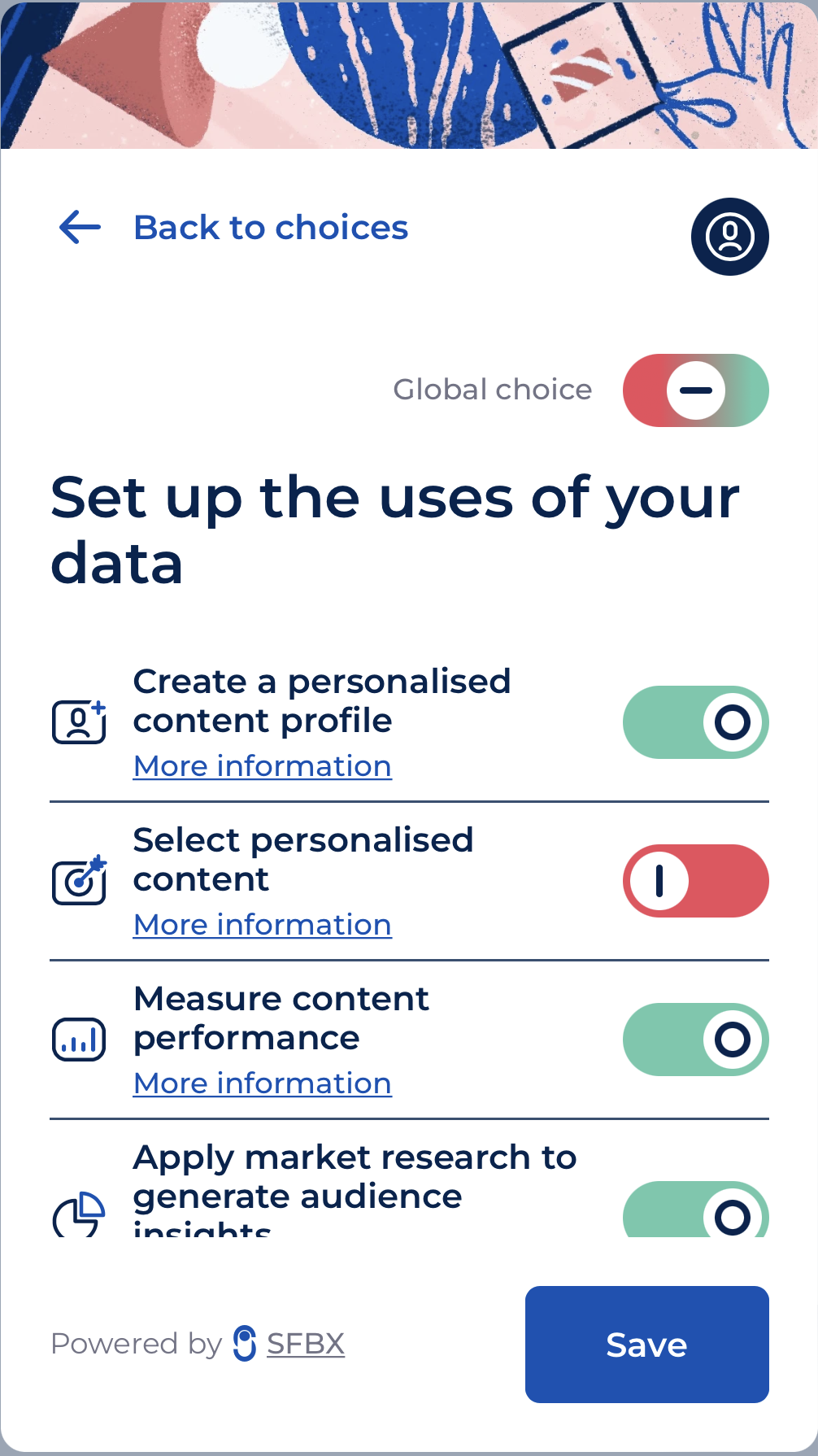
Task: Turn off Measure content performance toggle
Action: [695, 1040]
